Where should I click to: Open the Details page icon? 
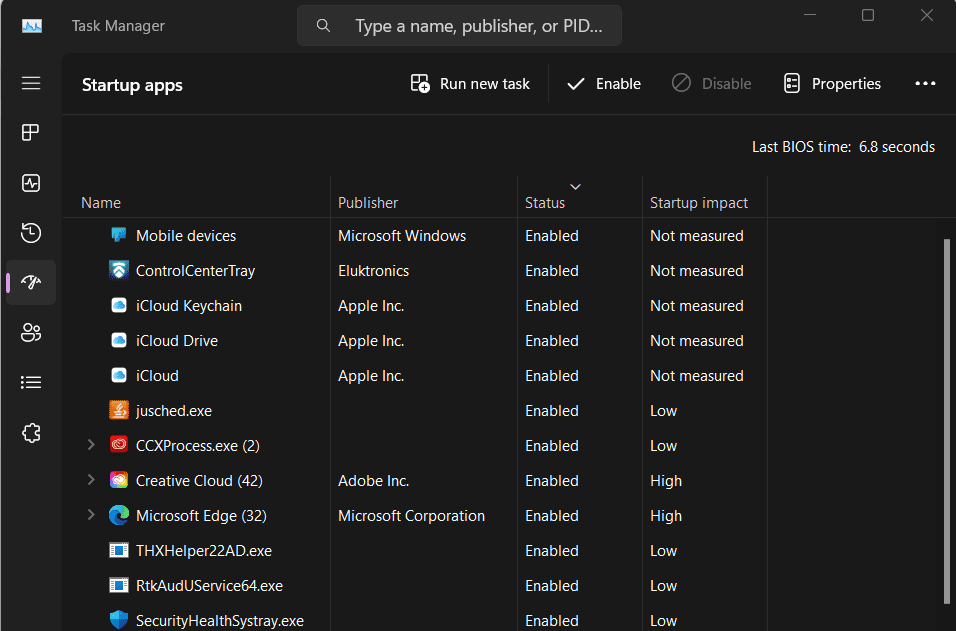click(x=30, y=381)
